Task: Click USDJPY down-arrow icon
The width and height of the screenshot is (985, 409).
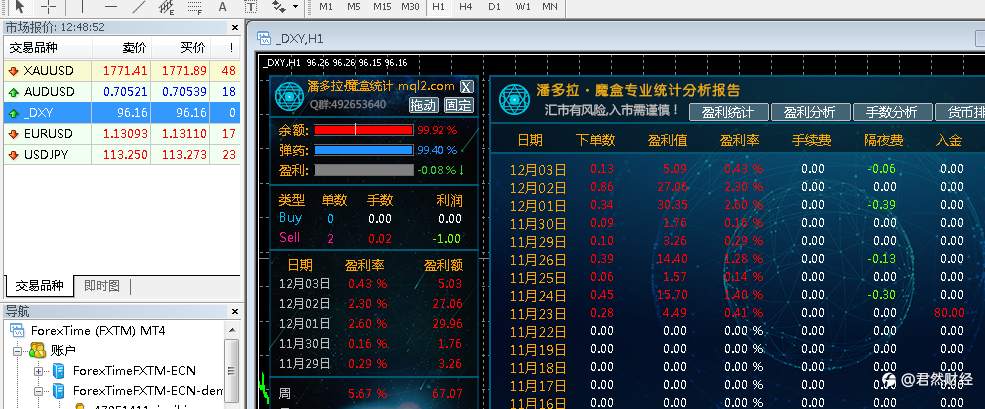Action: coord(14,155)
